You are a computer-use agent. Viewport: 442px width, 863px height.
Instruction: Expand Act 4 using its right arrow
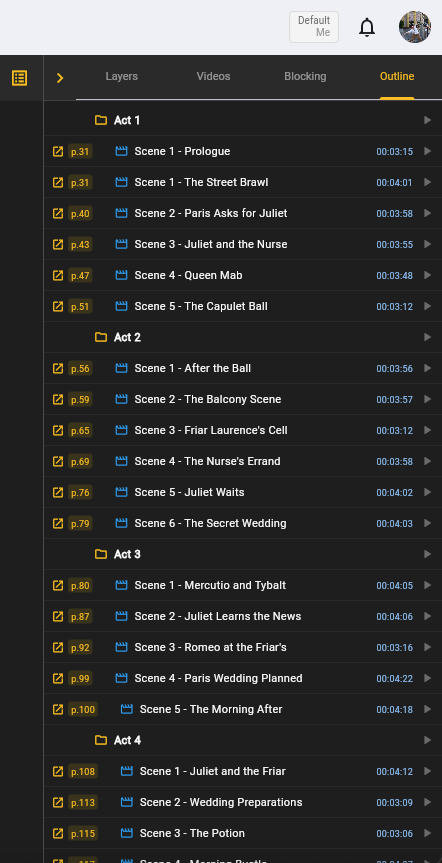(427, 740)
